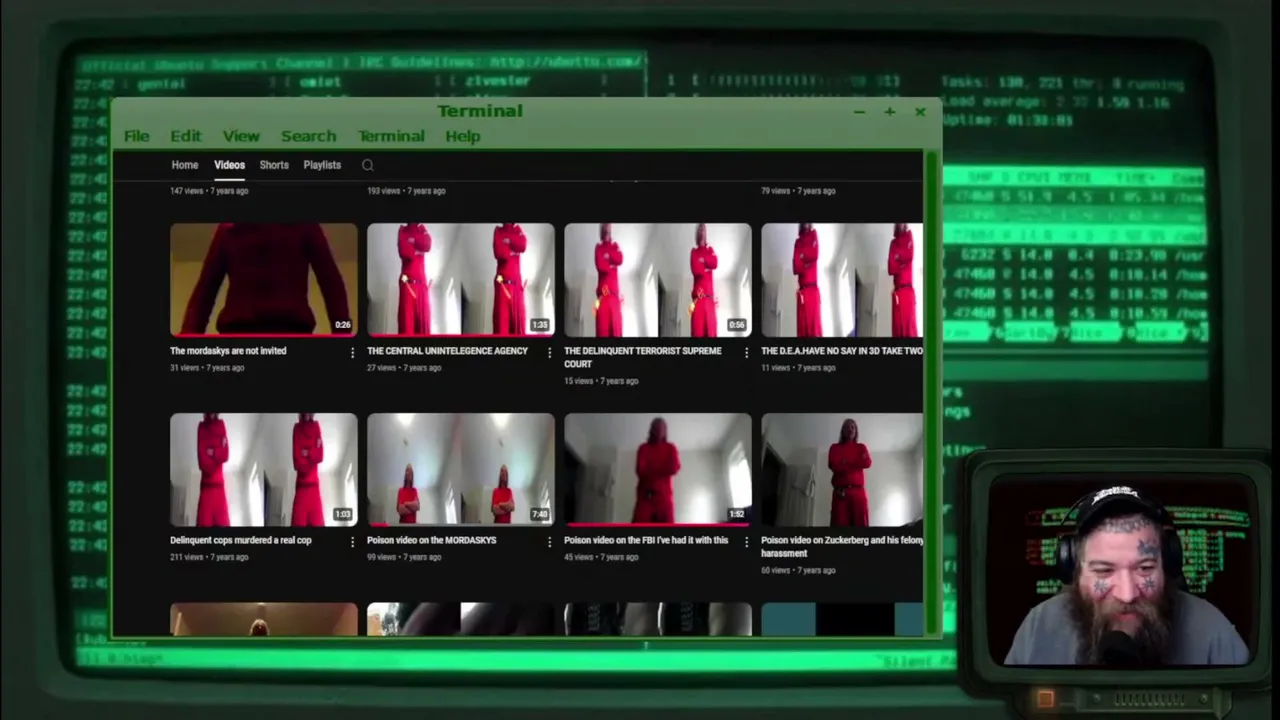
Task: Open options for 'THE DELINQUENT TERRORIST SUPREME COURT'
Action: [x=746, y=352]
